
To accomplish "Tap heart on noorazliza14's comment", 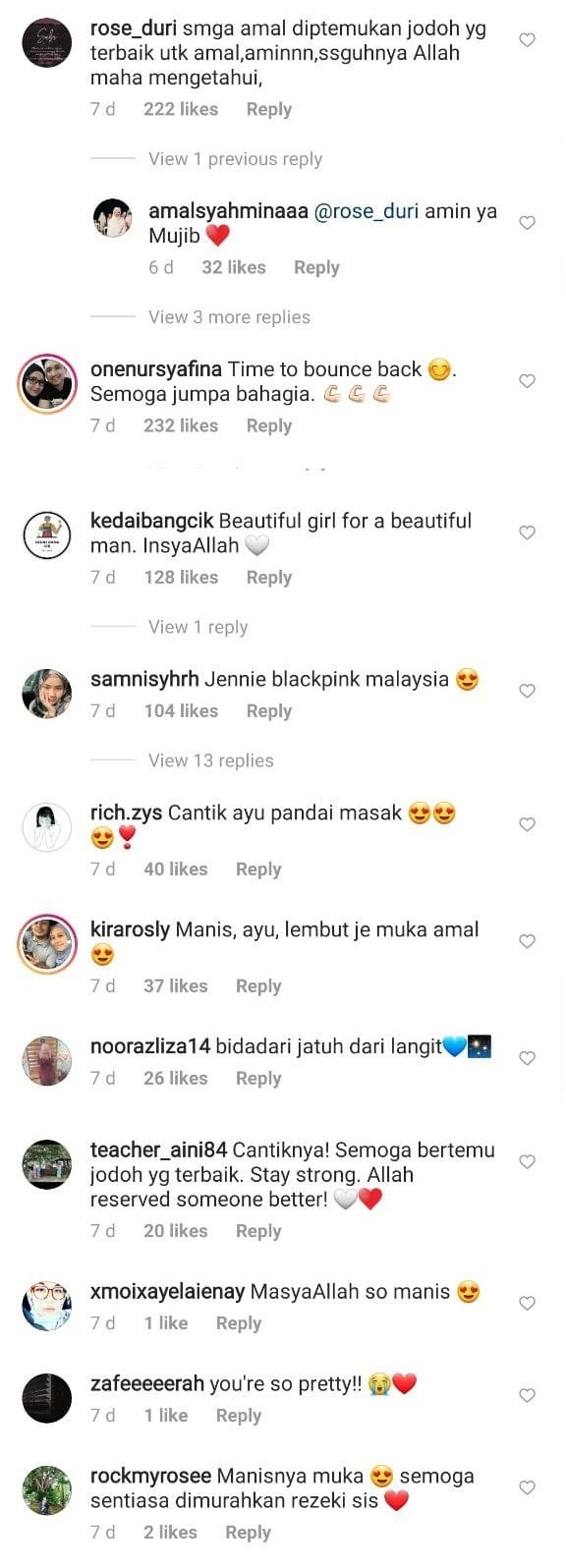I will pos(527,1058).
